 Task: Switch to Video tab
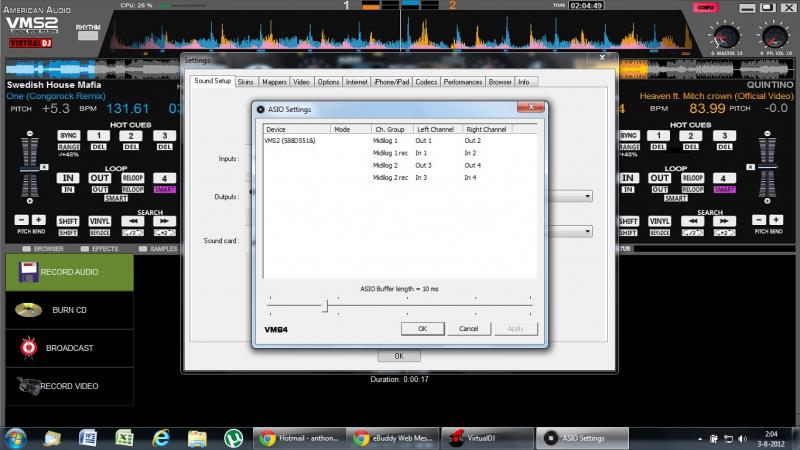click(x=301, y=82)
